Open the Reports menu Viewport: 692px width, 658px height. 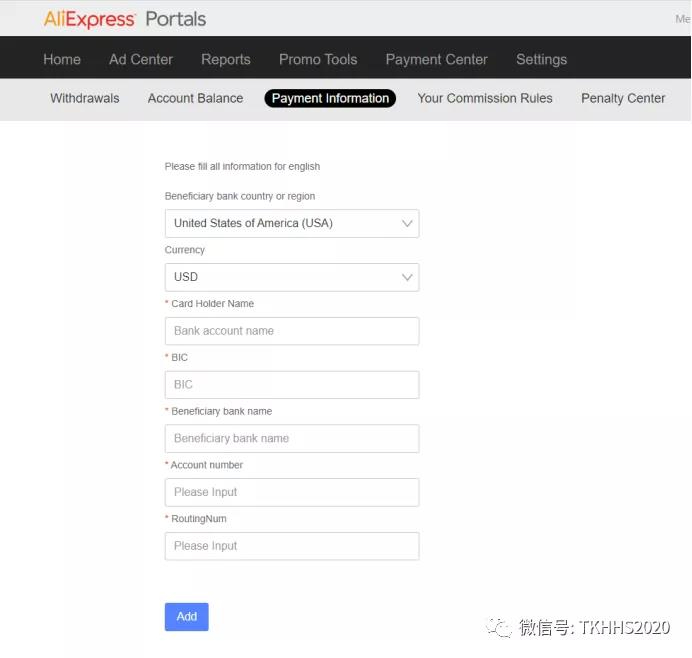tap(226, 59)
